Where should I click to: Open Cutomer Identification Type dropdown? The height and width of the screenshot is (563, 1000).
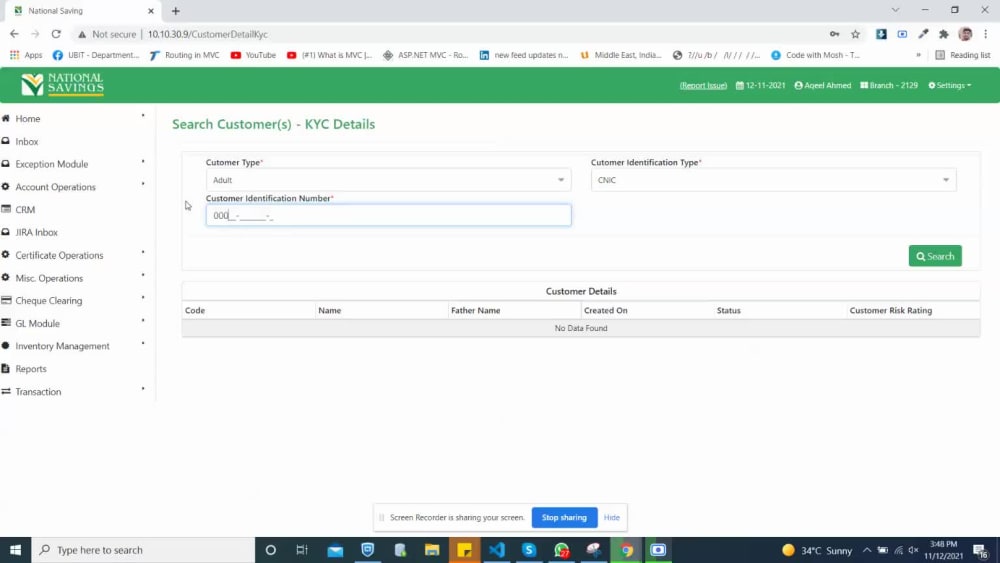[774, 180]
